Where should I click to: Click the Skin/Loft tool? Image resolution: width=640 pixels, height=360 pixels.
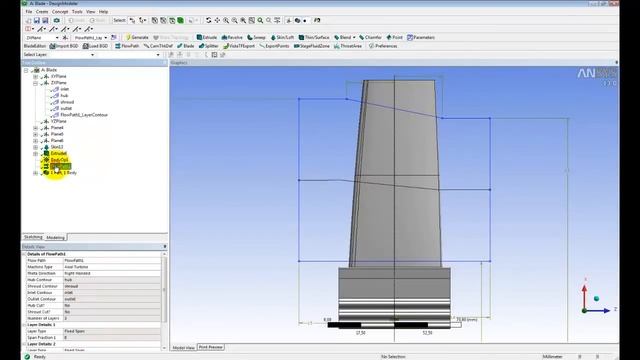[x=282, y=37]
